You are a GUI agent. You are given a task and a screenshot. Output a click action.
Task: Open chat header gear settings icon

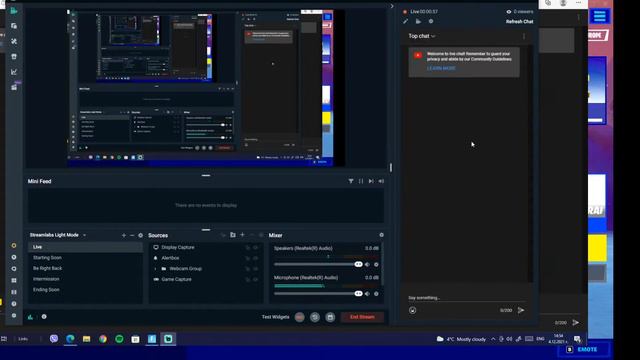coord(431,21)
